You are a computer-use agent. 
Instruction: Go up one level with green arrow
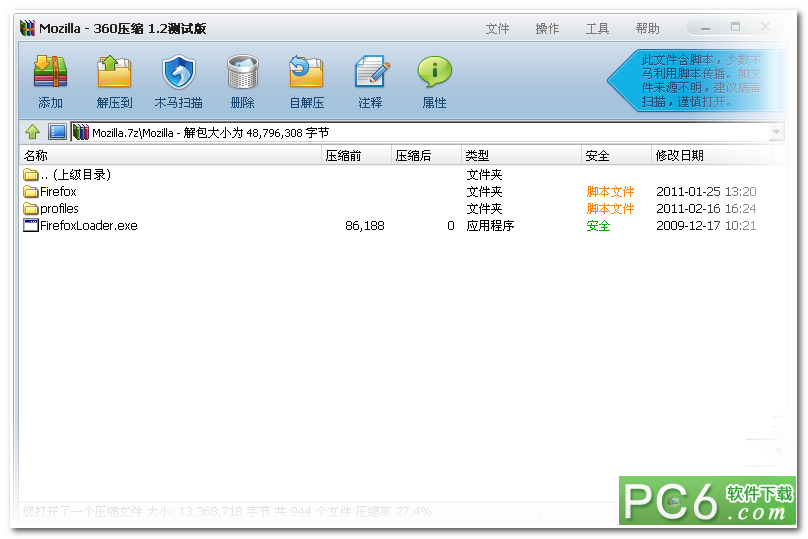coord(32,132)
